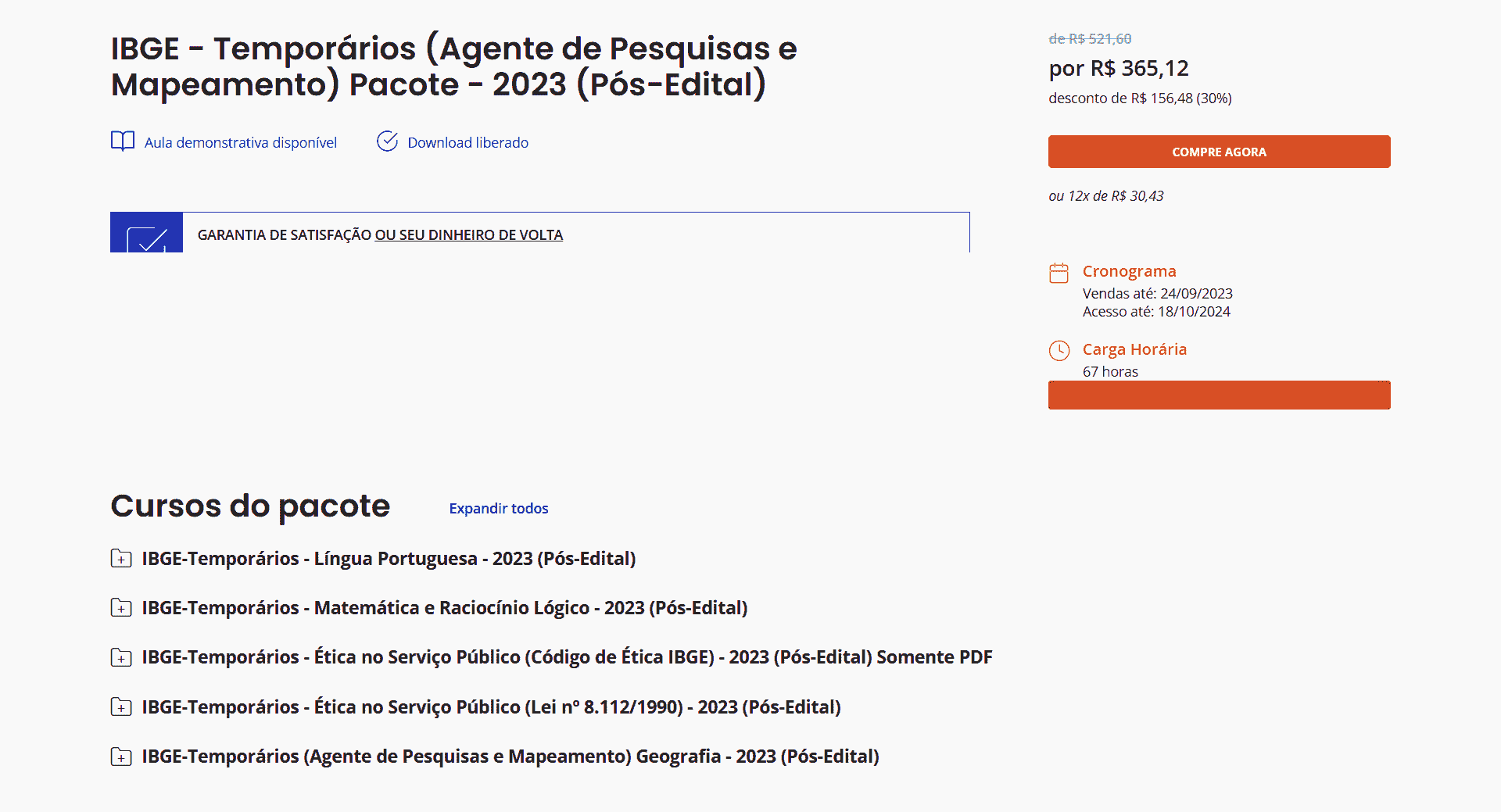Screen dimensions: 1501x812
Task: Select Ética Lei nº 8.112/1990 course title
Action: tap(491, 707)
